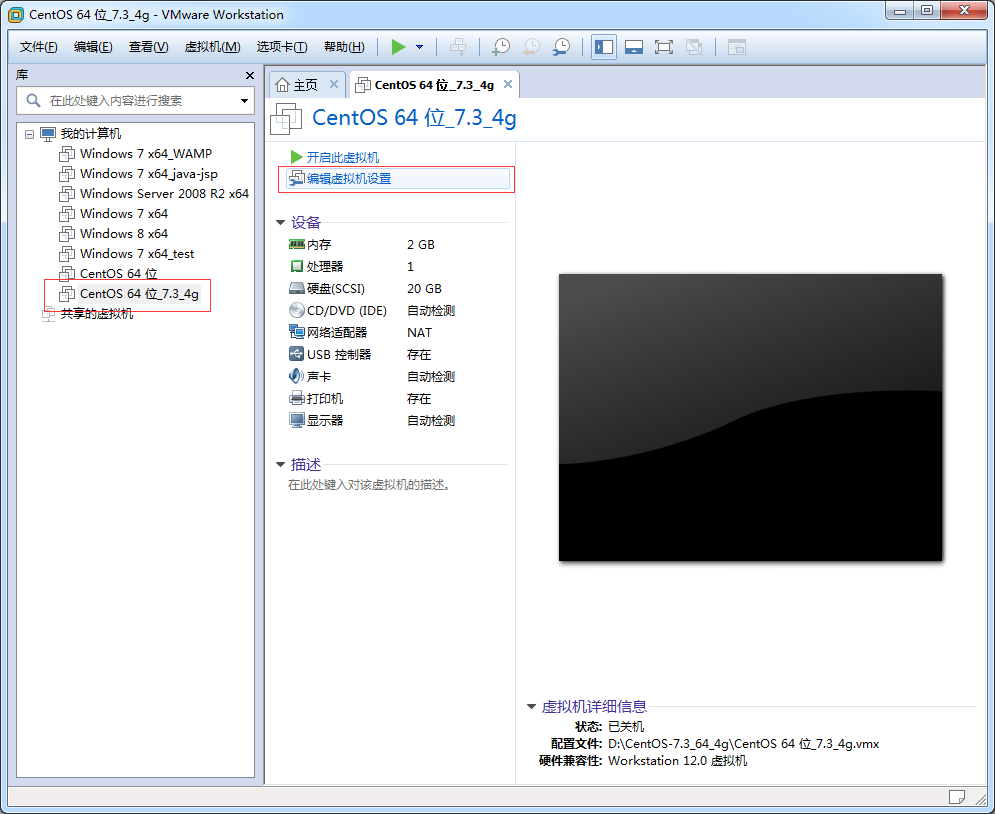Toggle the thumbnail bar view icon
995x814 pixels.
click(x=633, y=47)
